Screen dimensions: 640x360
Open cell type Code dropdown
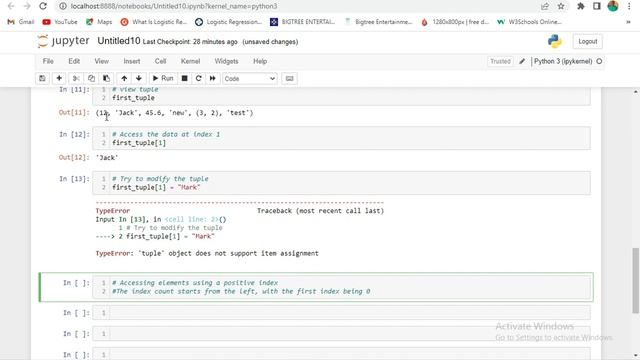click(250, 78)
